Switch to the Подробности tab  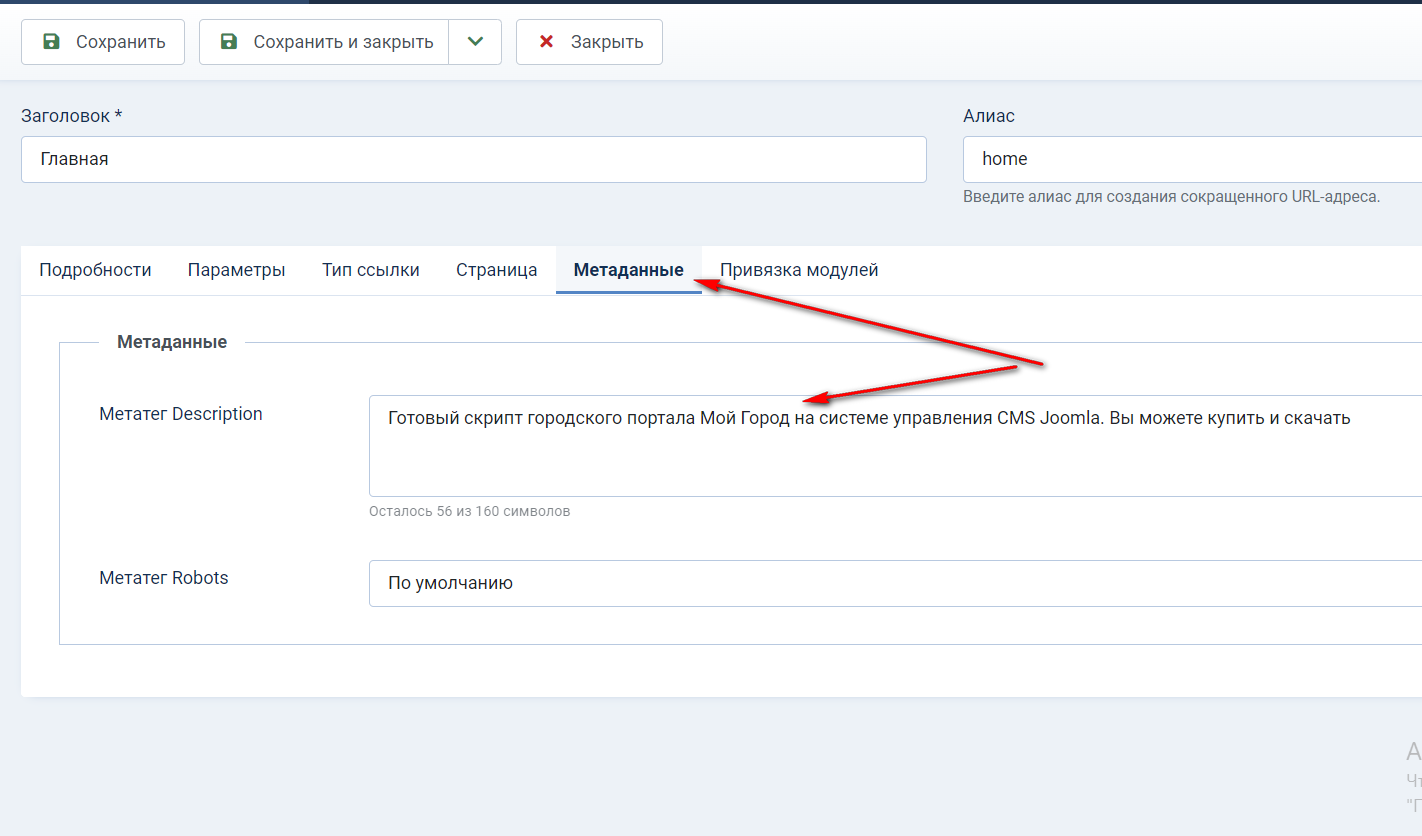point(95,270)
